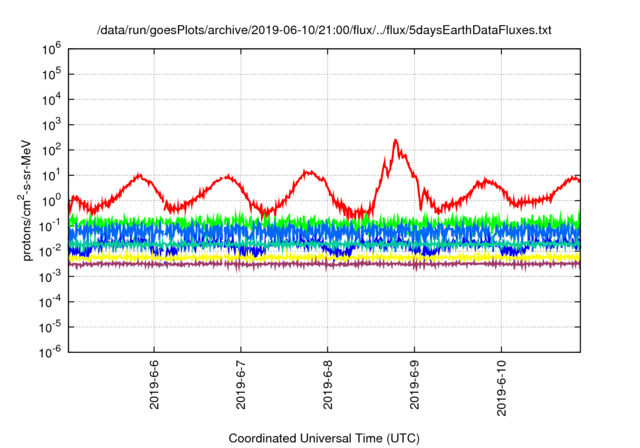Click the 10^3 y-axis tick label

point(51,126)
